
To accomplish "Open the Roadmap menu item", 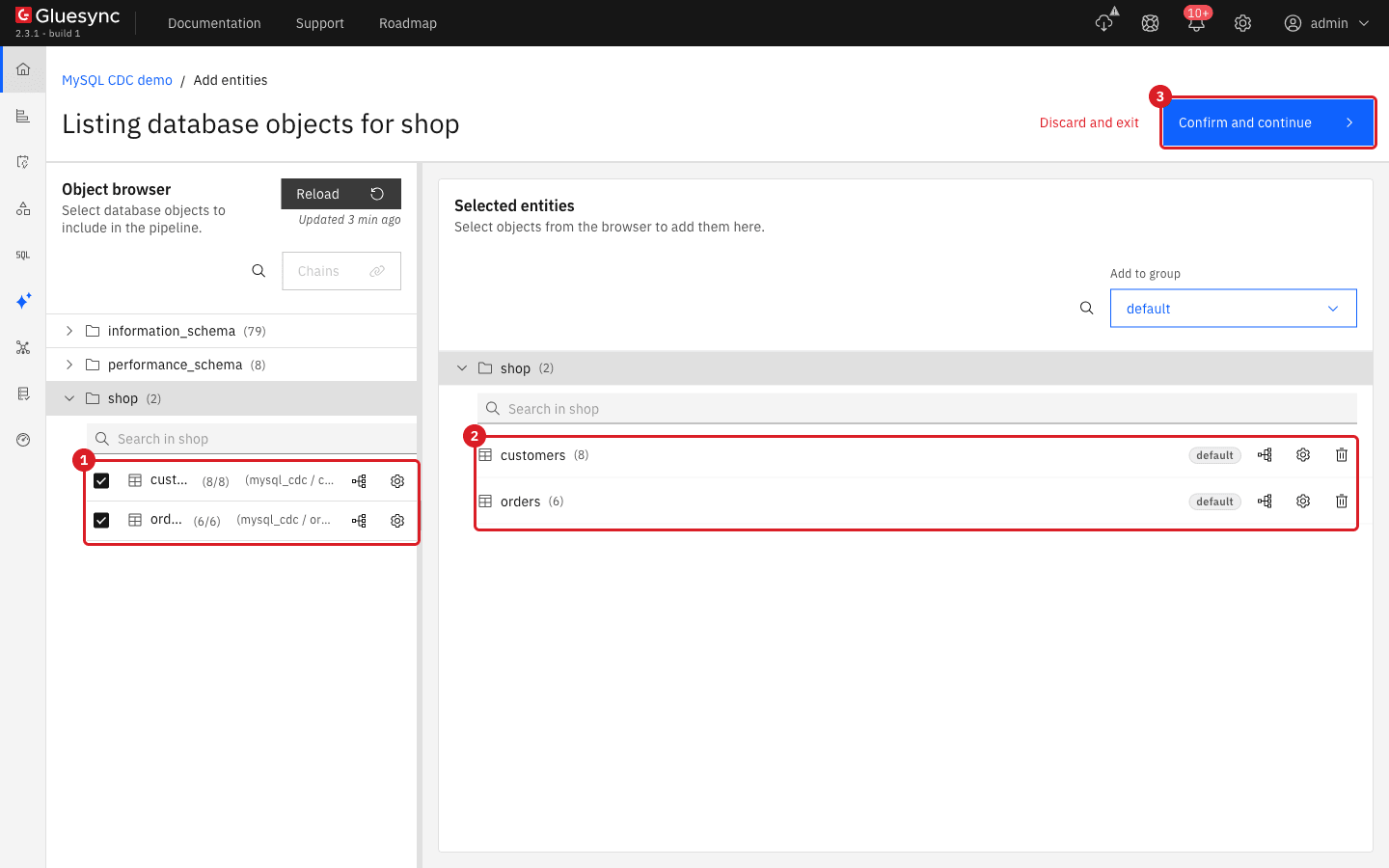I will tap(408, 23).
